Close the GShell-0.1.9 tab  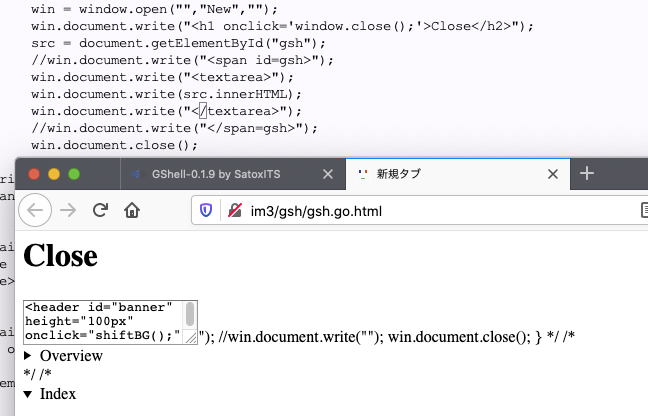(327, 174)
